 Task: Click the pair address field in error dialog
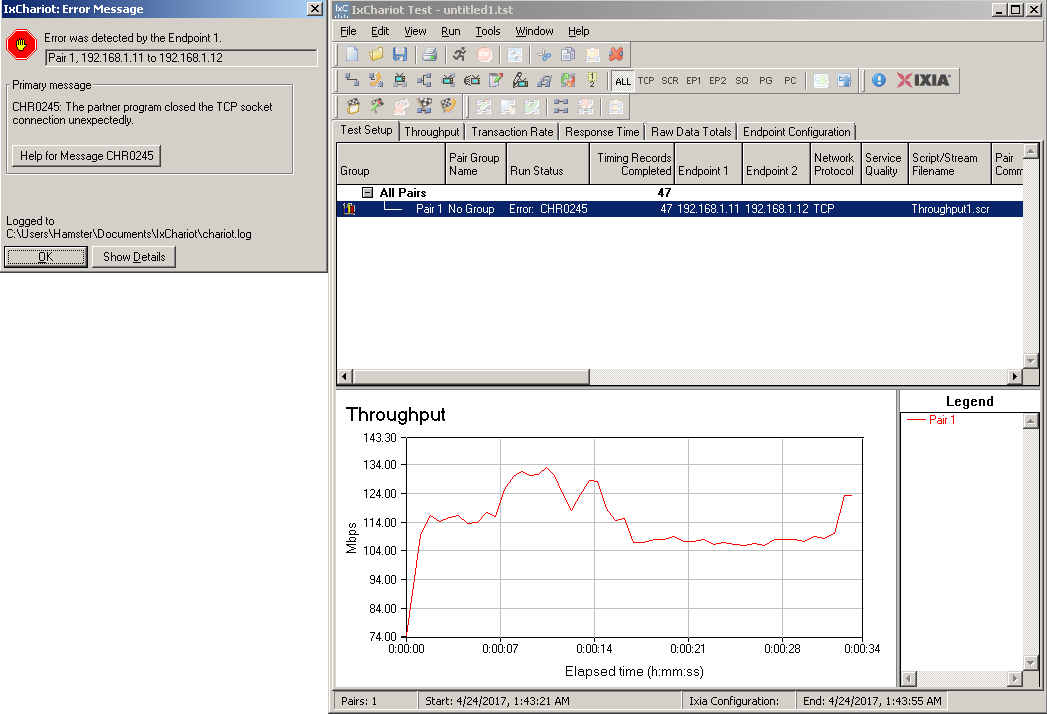pos(181,58)
